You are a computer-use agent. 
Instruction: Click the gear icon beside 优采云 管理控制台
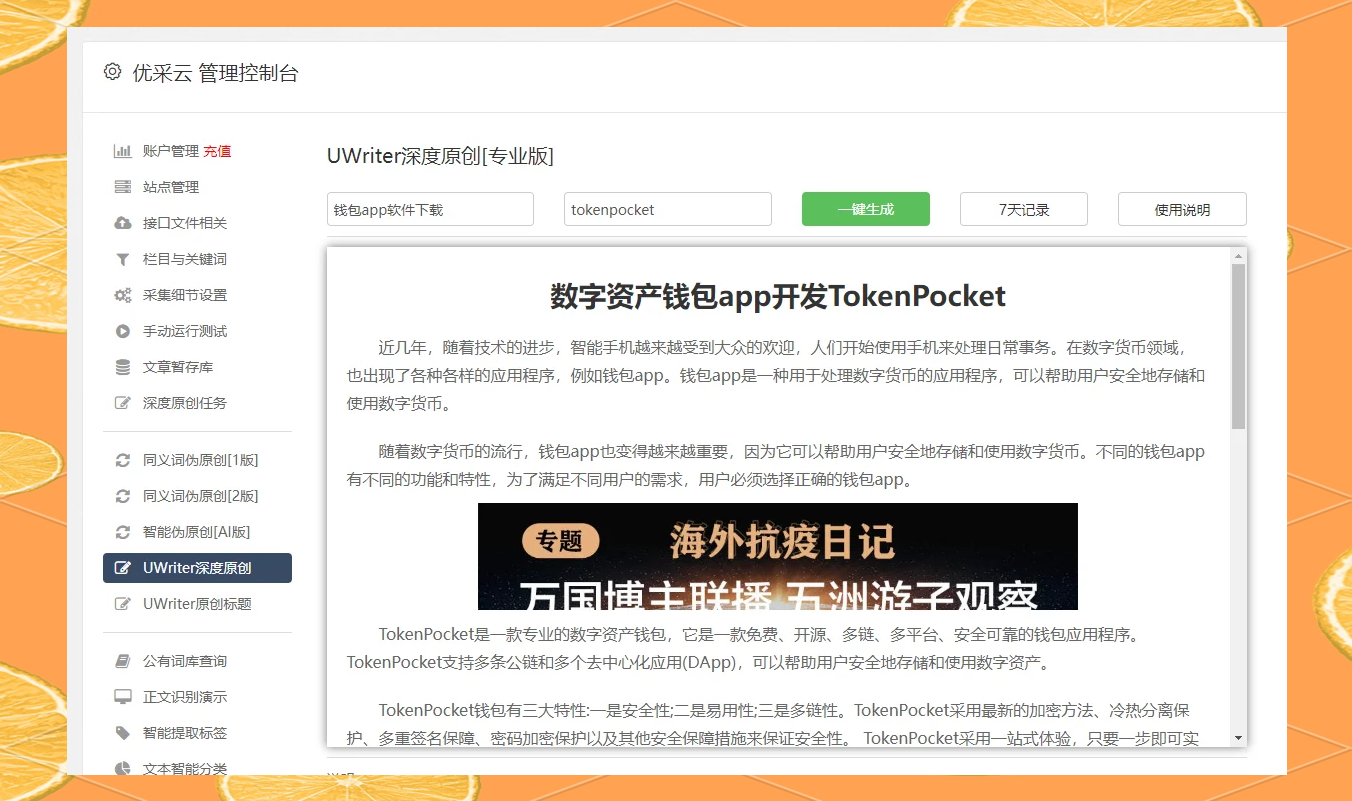pos(112,72)
